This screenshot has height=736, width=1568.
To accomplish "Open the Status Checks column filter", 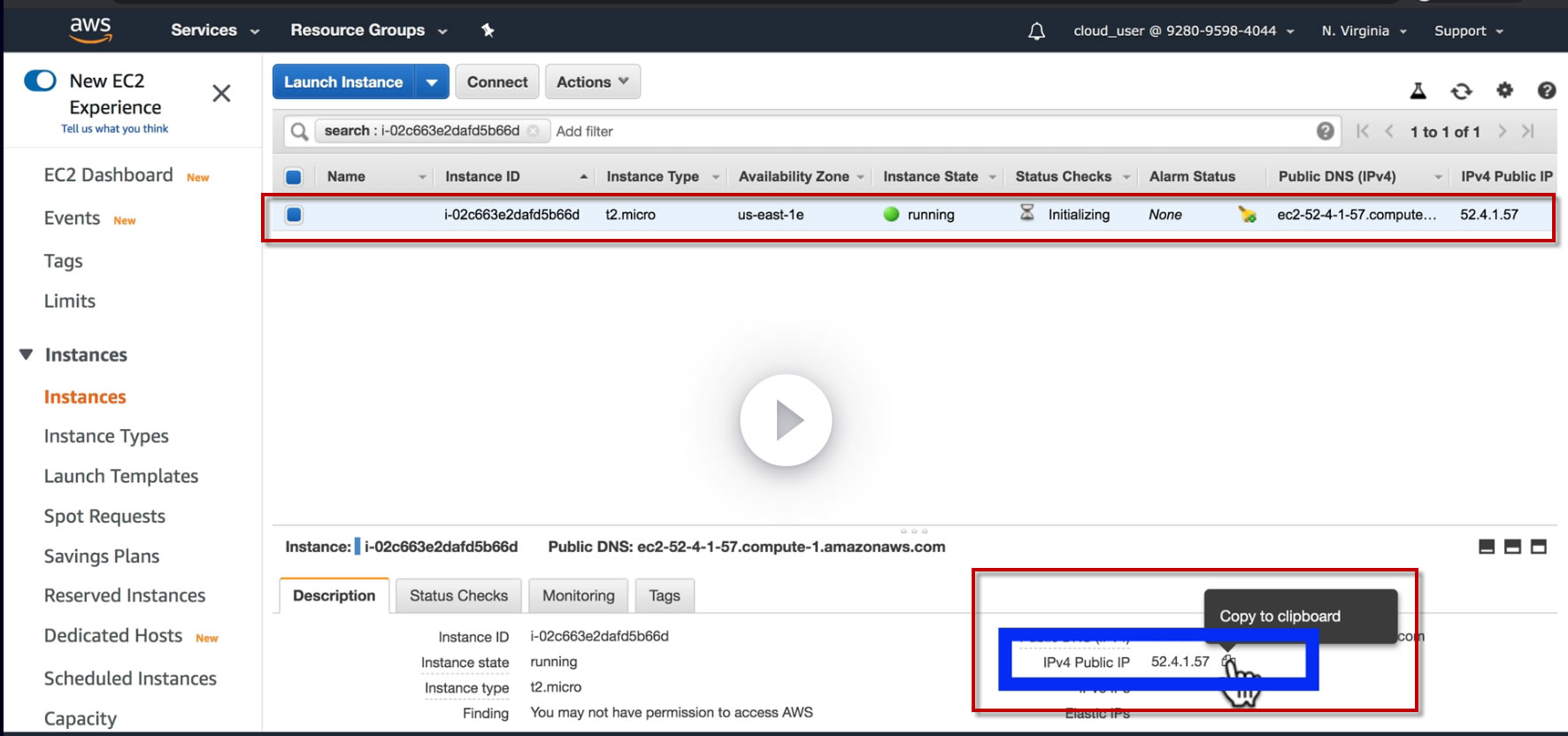I will [1126, 177].
